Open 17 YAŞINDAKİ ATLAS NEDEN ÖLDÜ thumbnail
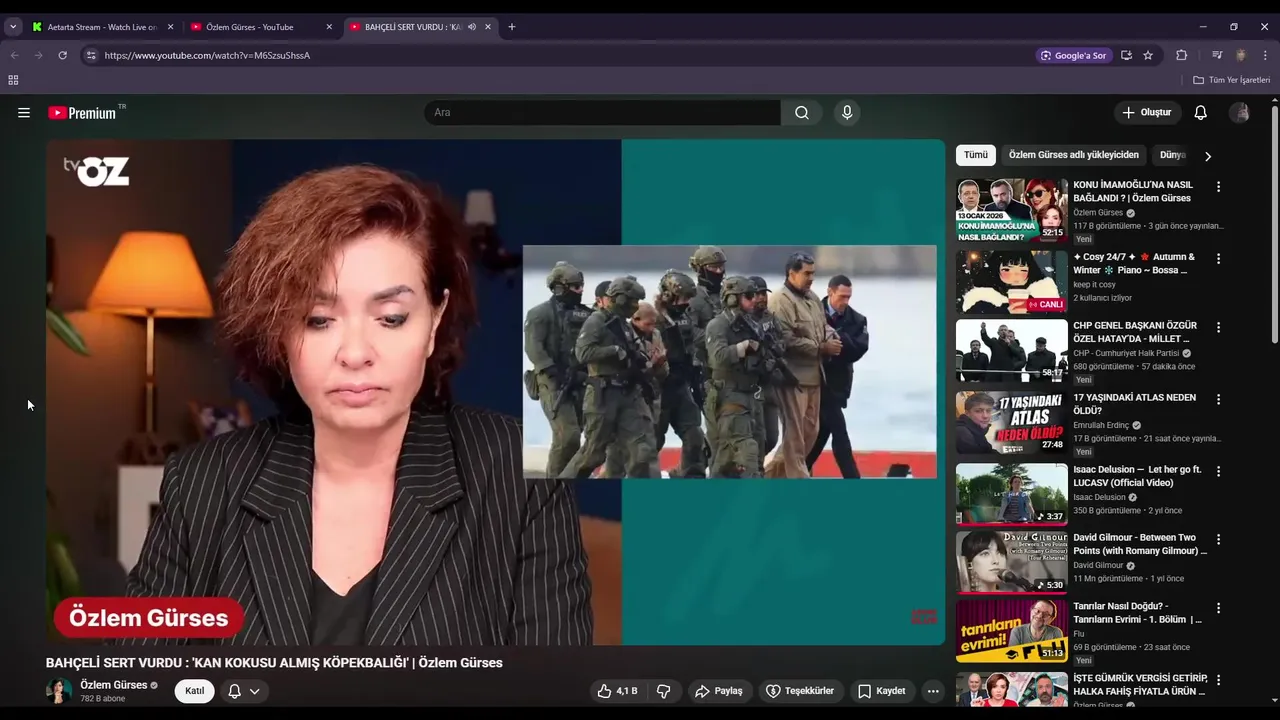This screenshot has width=1280, height=720. 1012,423
